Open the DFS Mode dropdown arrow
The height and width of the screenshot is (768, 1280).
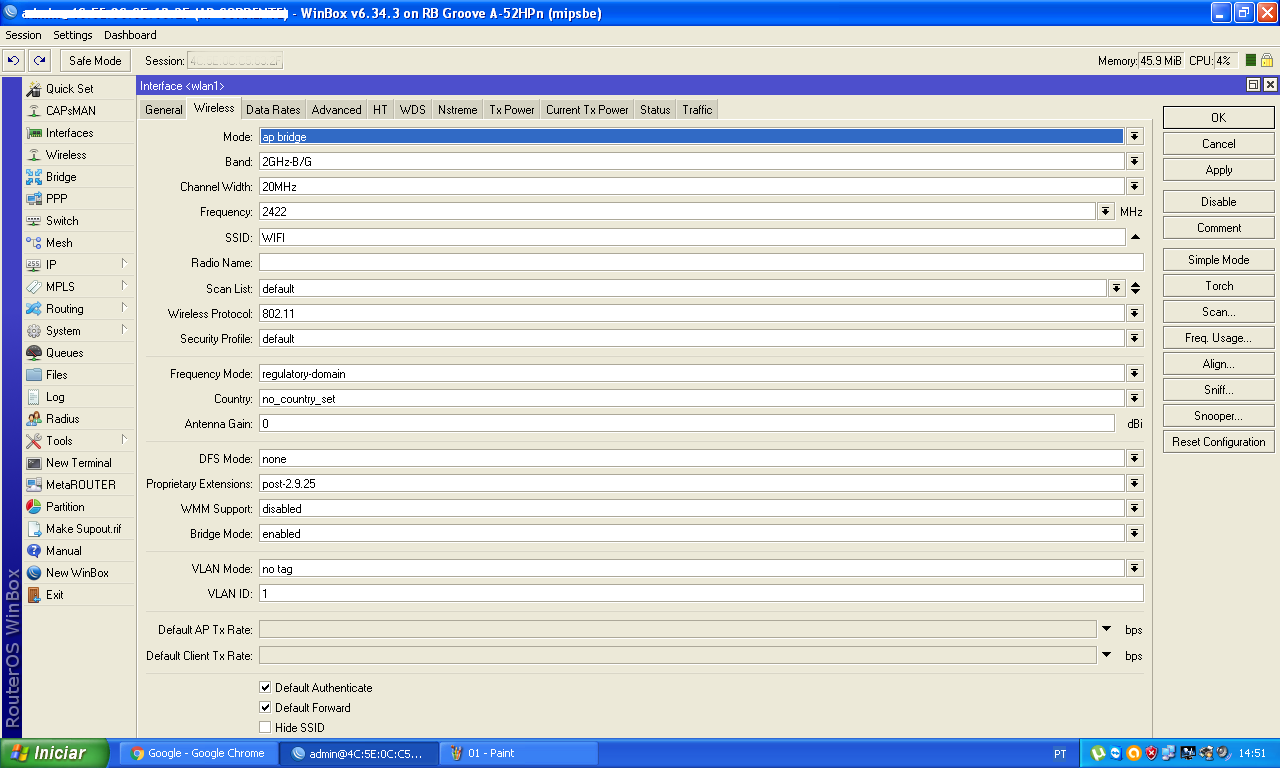[x=1135, y=459]
